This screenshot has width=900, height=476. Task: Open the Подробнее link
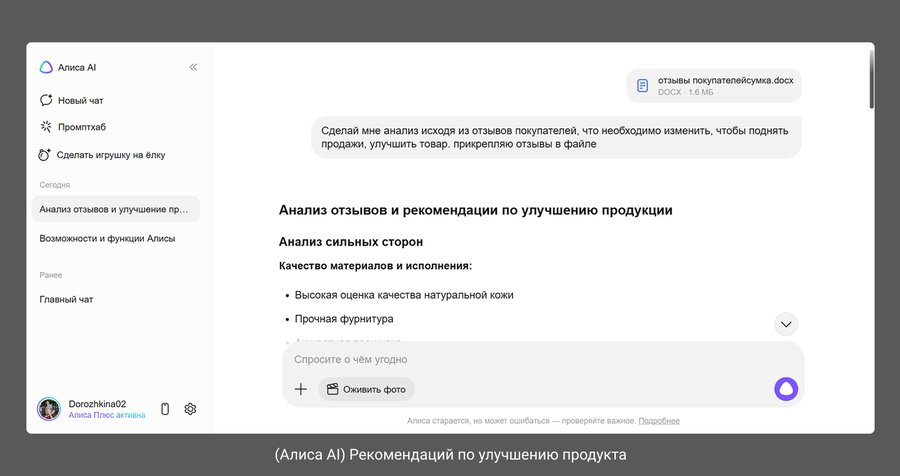pyautogui.click(x=659, y=421)
